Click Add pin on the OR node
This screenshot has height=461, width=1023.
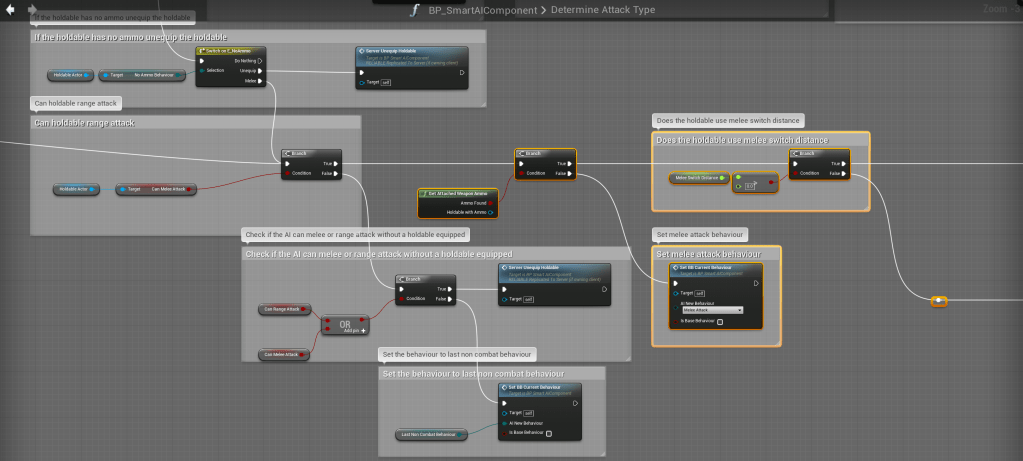pyautogui.click(x=354, y=330)
